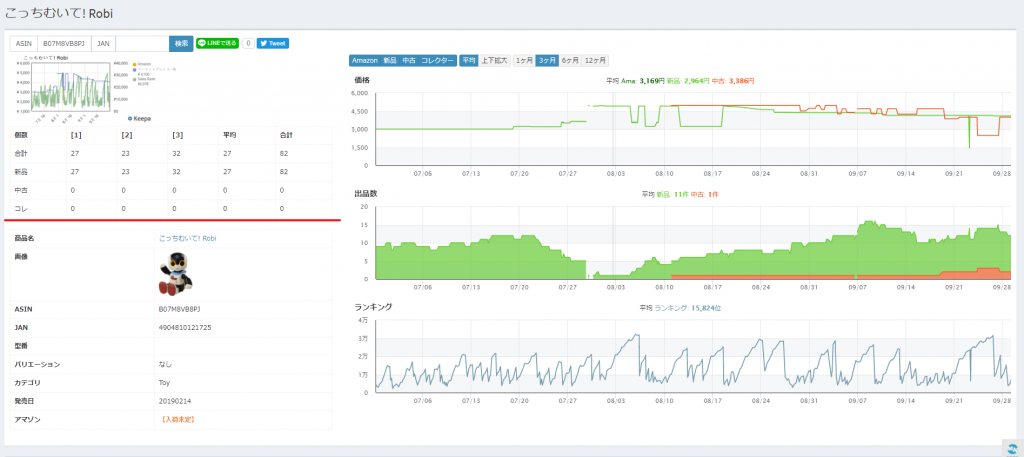Screen dimensions: 1024x457
Task: Click the green LINEで送る share button
Action: tap(217, 44)
